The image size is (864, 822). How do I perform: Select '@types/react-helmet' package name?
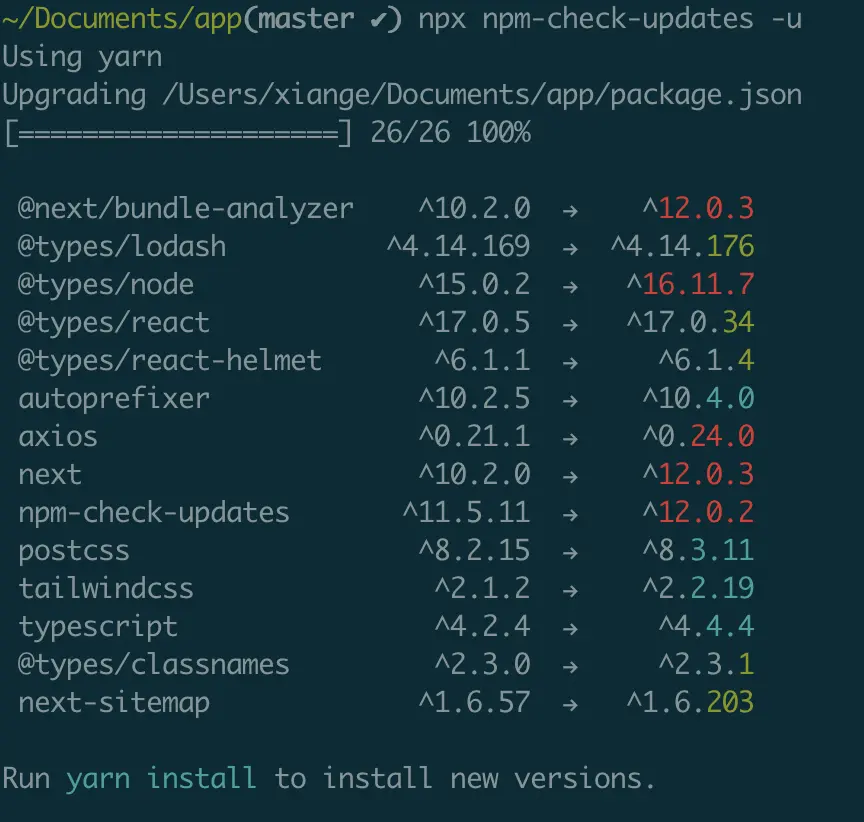pyautogui.click(x=170, y=361)
